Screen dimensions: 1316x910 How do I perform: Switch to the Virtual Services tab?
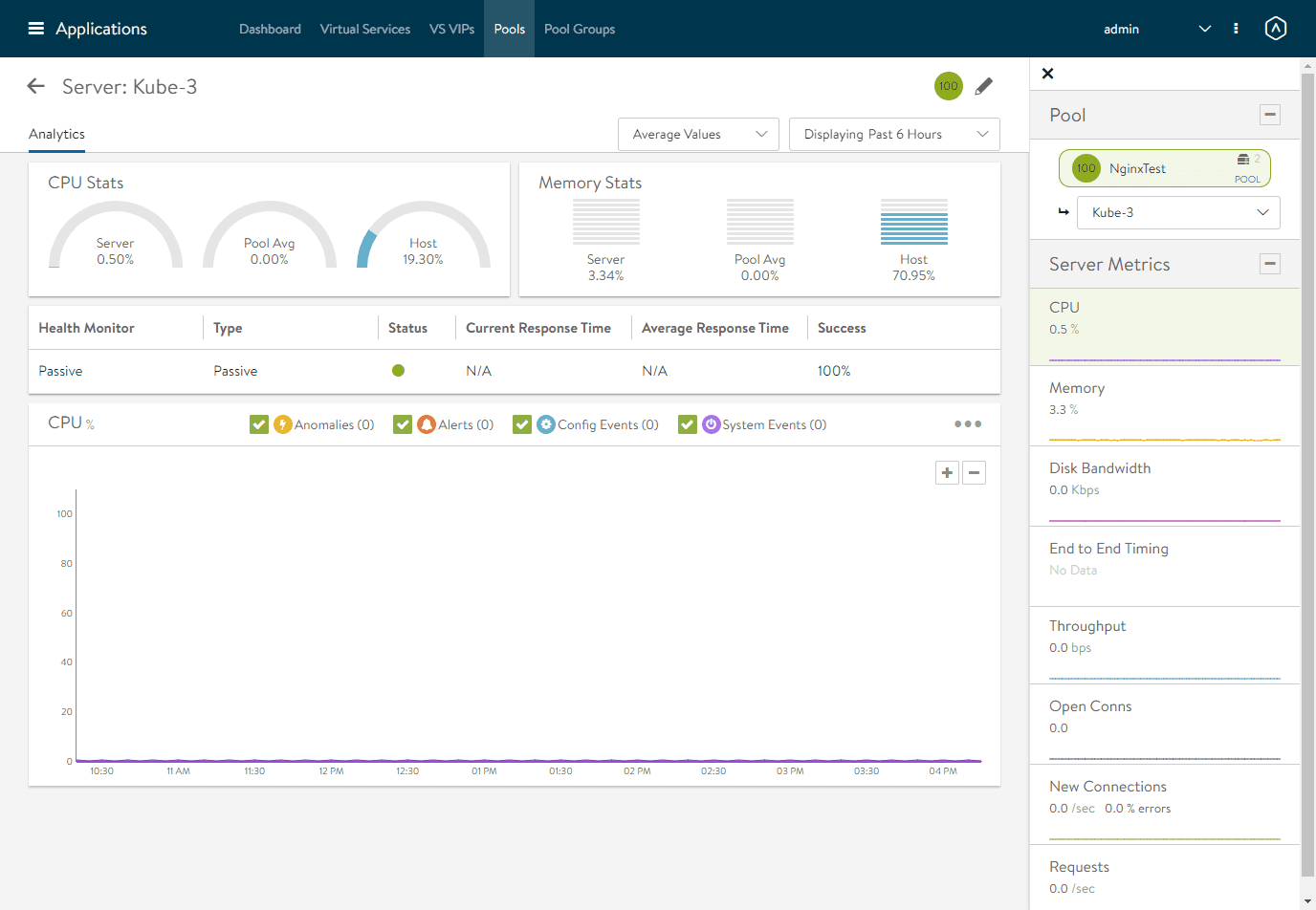(364, 29)
